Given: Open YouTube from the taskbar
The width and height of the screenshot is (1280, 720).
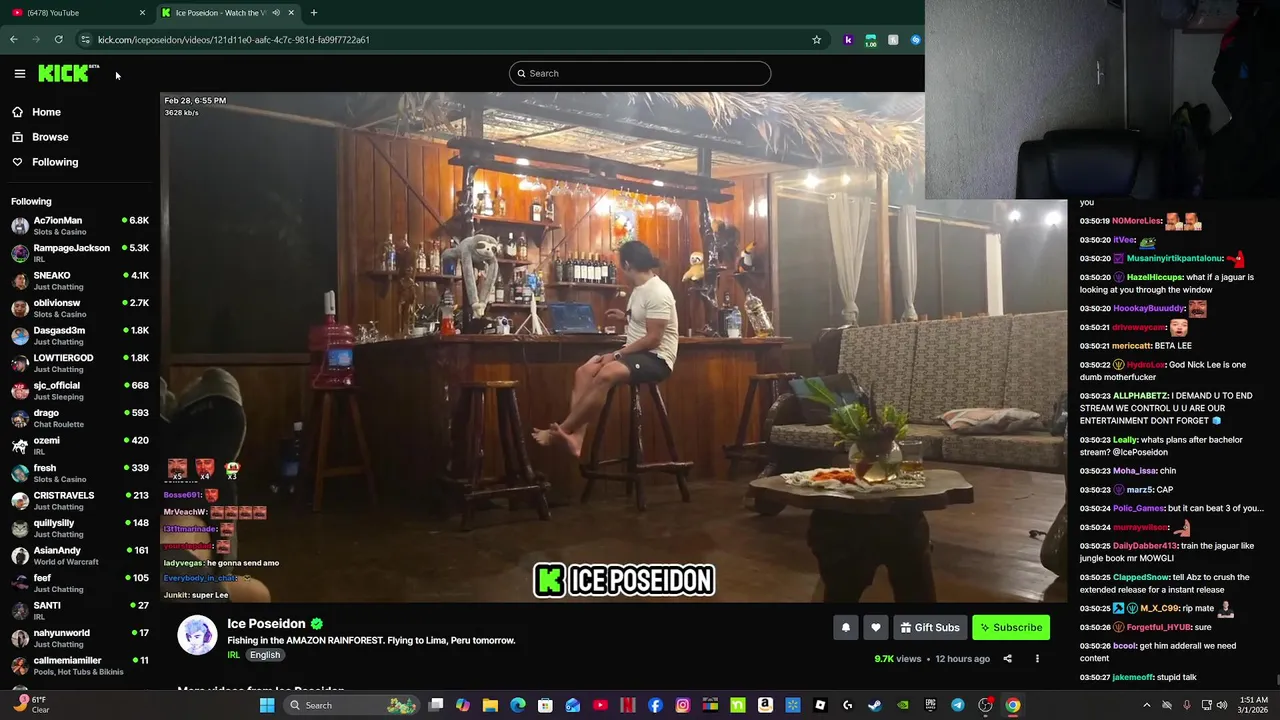Looking at the screenshot, I should pyautogui.click(x=600, y=705).
